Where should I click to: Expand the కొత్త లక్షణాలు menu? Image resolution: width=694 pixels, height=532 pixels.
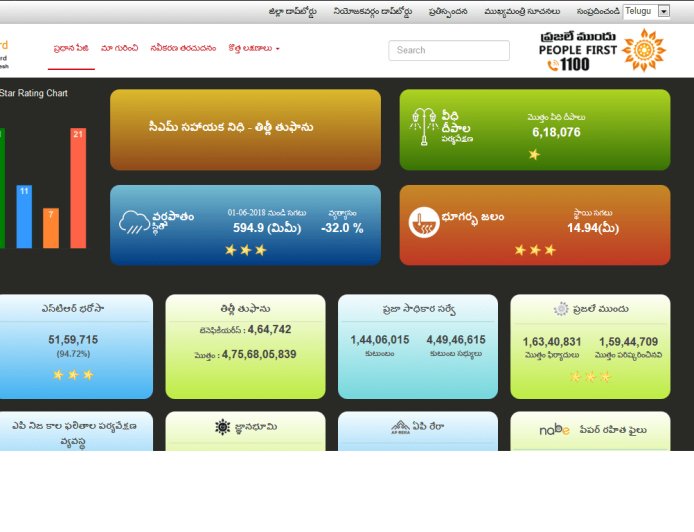coord(253,48)
